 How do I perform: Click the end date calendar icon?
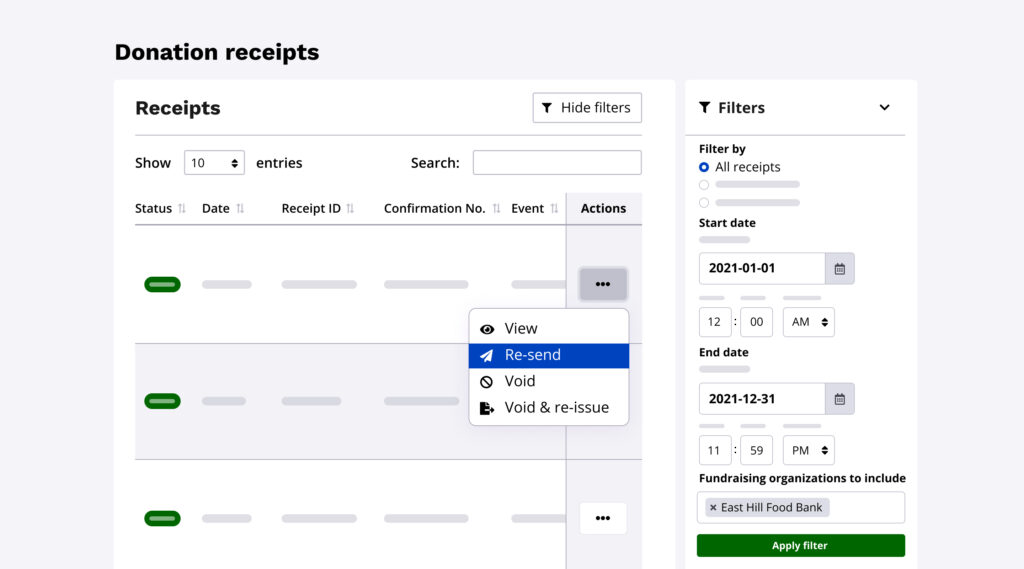pyautogui.click(x=840, y=399)
